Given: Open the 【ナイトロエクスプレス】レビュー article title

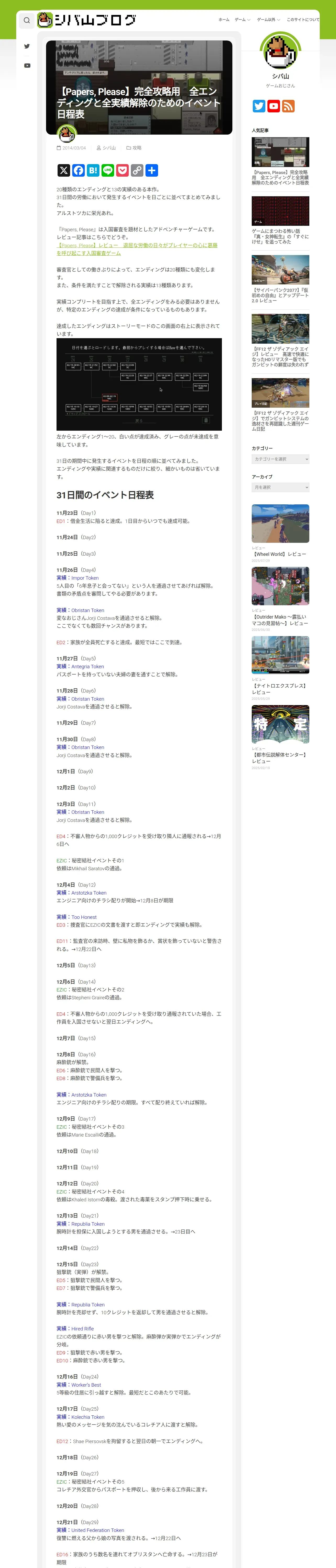Looking at the screenshot, I should click(279, 689).
